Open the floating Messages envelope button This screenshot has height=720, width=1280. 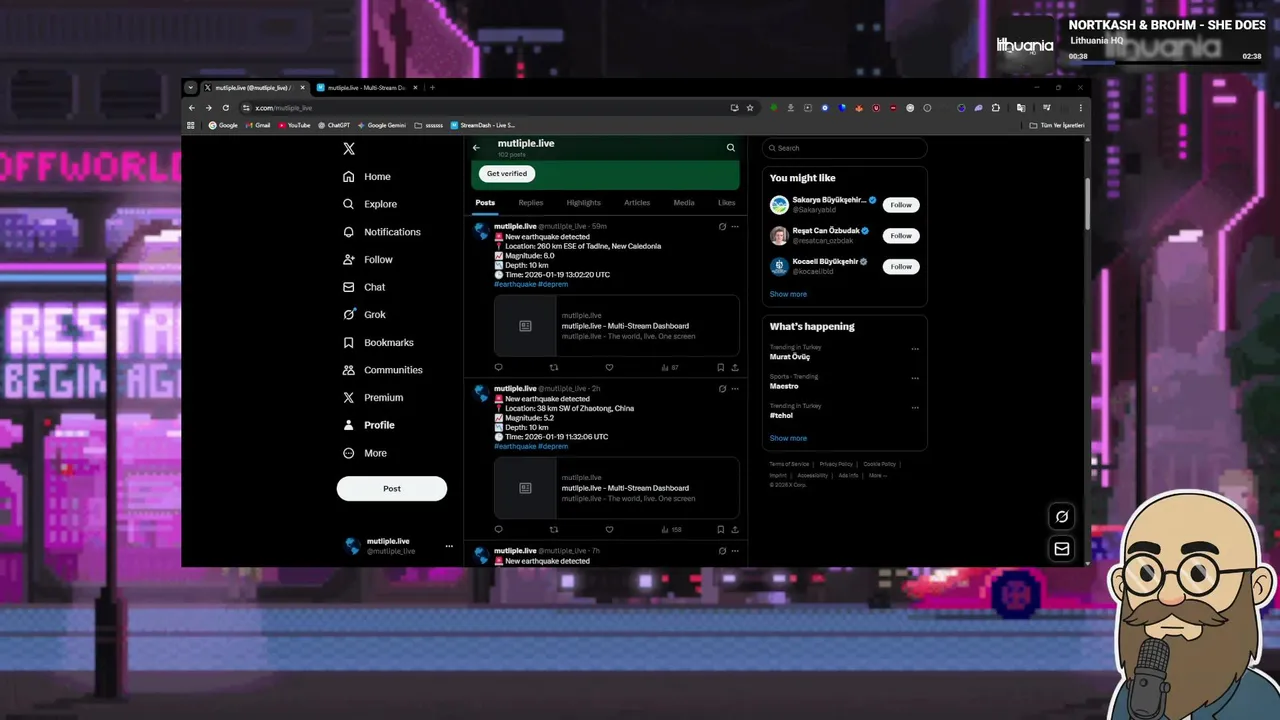coord(1062,549)
